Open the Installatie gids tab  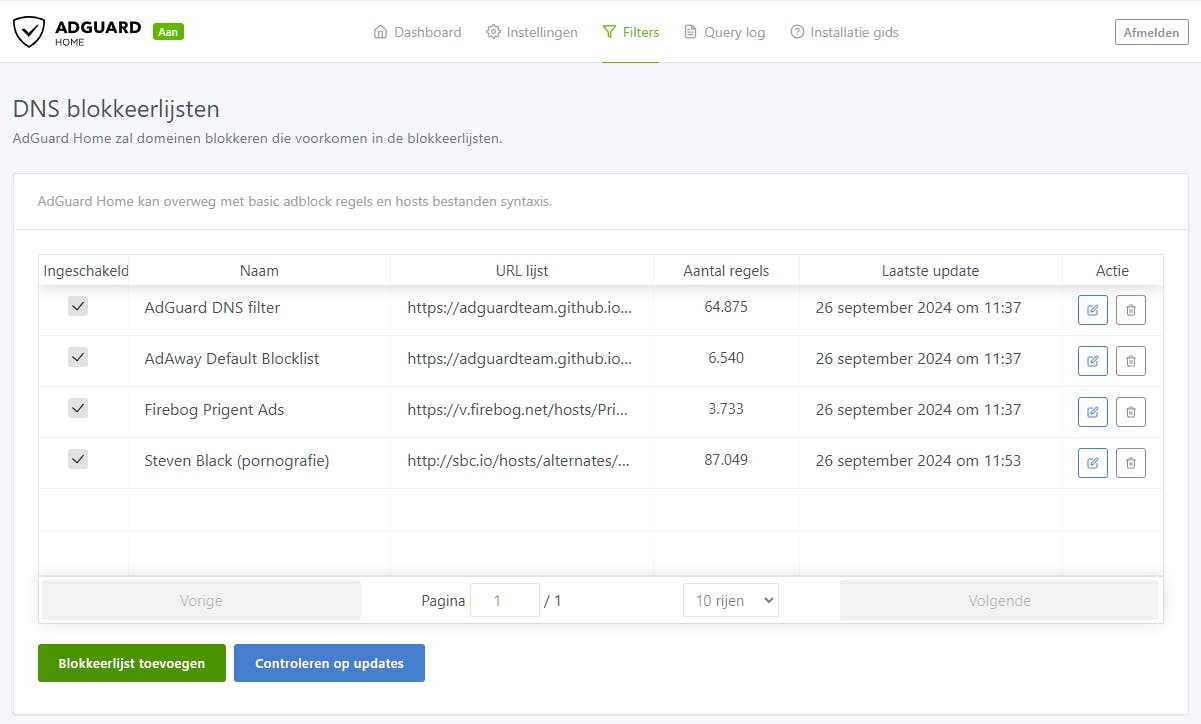tap(844, 32)
